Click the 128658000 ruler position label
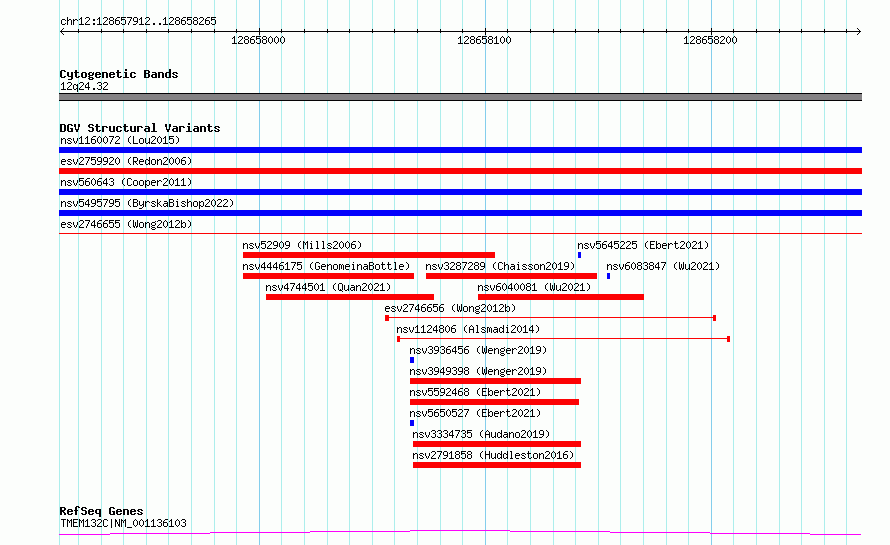This screenshot has height=545, width=890. point(258,40)
